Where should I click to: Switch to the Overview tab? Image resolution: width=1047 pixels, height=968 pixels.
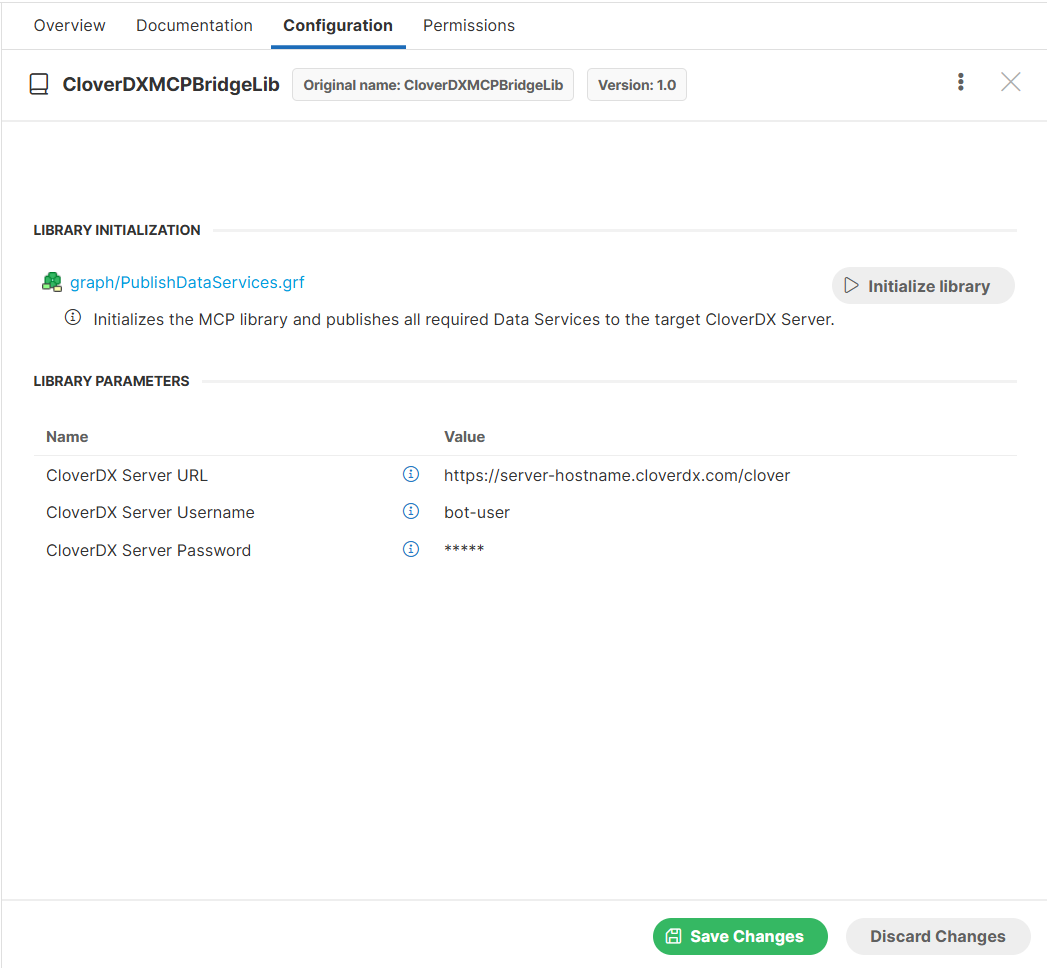click(x=69, y=25)
